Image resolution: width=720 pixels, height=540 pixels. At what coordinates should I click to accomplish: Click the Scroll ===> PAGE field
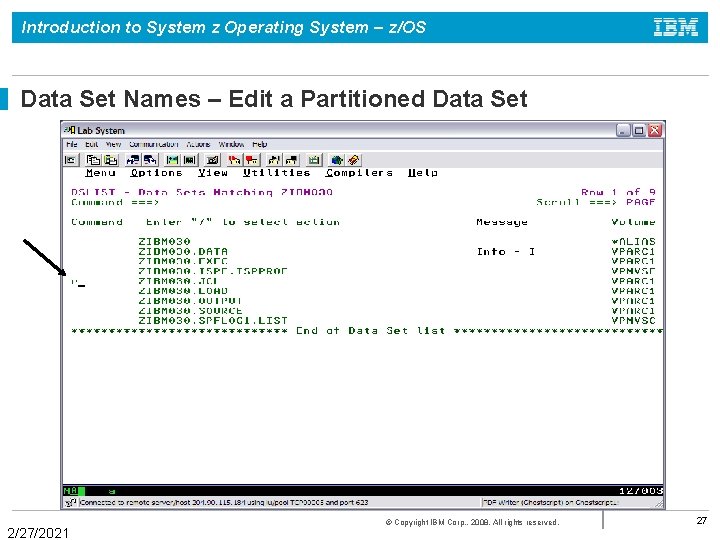pos(641,202)
